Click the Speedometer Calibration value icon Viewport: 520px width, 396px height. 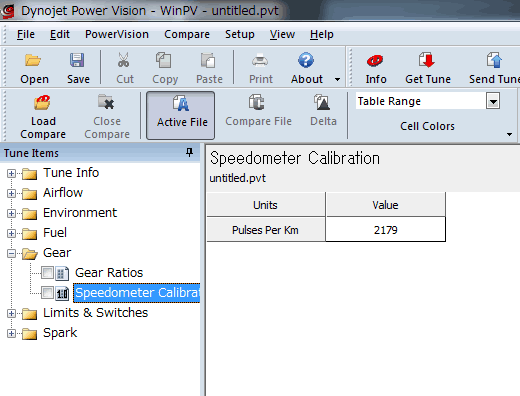pyautogui.click(x=62, y=293)
